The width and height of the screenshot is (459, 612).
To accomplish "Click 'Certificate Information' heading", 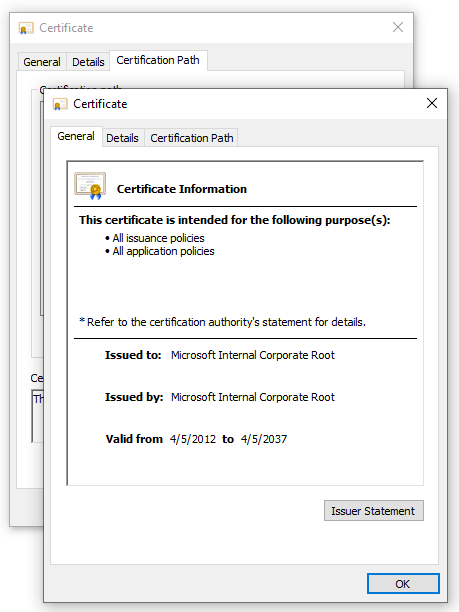I will (x=182, y=189).
